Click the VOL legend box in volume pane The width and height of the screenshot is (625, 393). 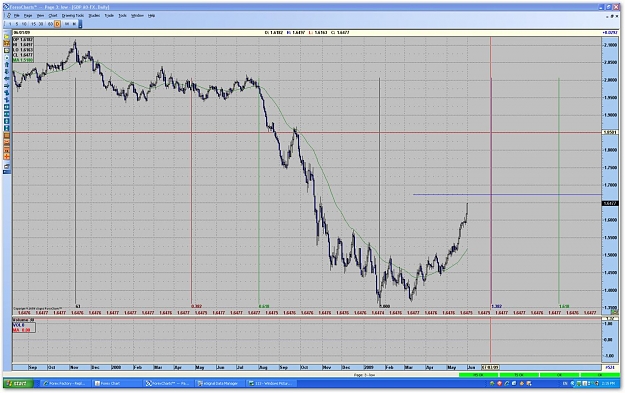click(x=24, y=328)
